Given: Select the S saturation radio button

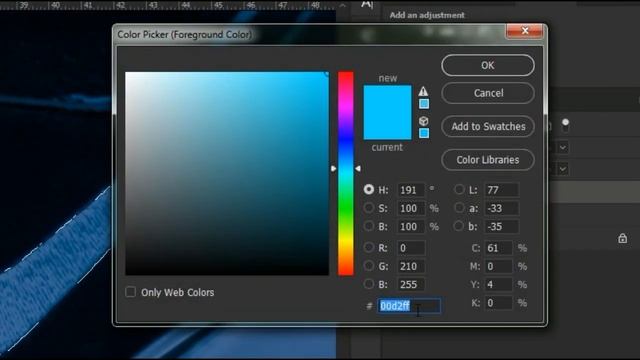Looking at the screenshot, I should point(369,208).
